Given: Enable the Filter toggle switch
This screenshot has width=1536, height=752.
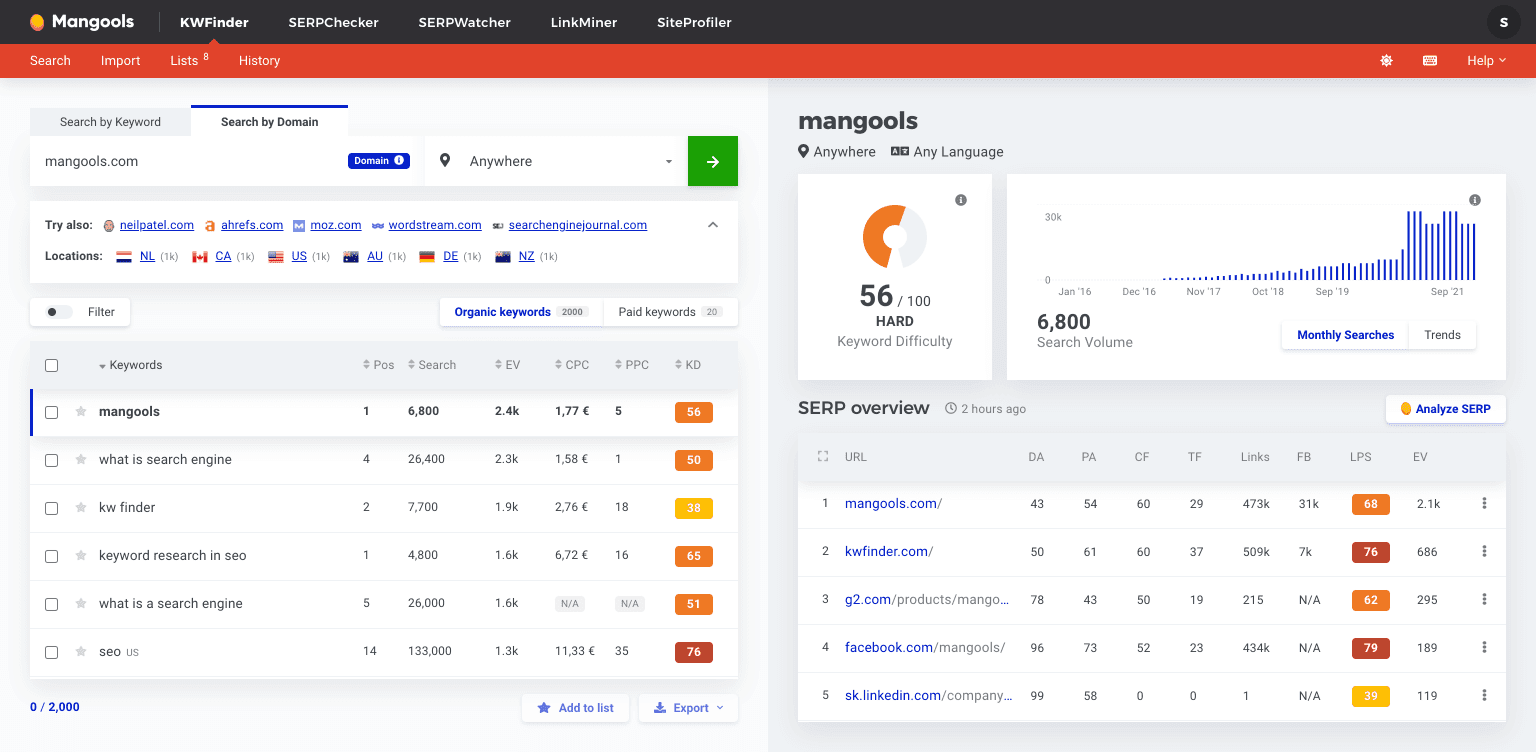Looking at the screenshot, I should (x=57, y=312).
